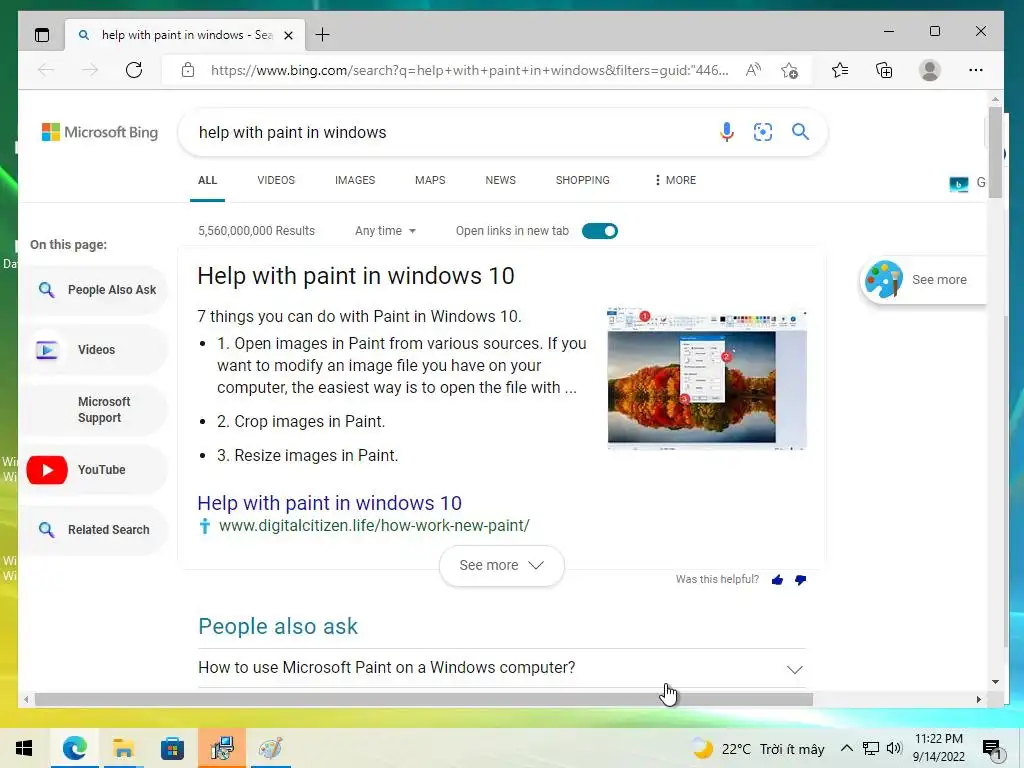1024x768 pixels.
Task: Switch to MAPS tab
Action: pos(430,180)
